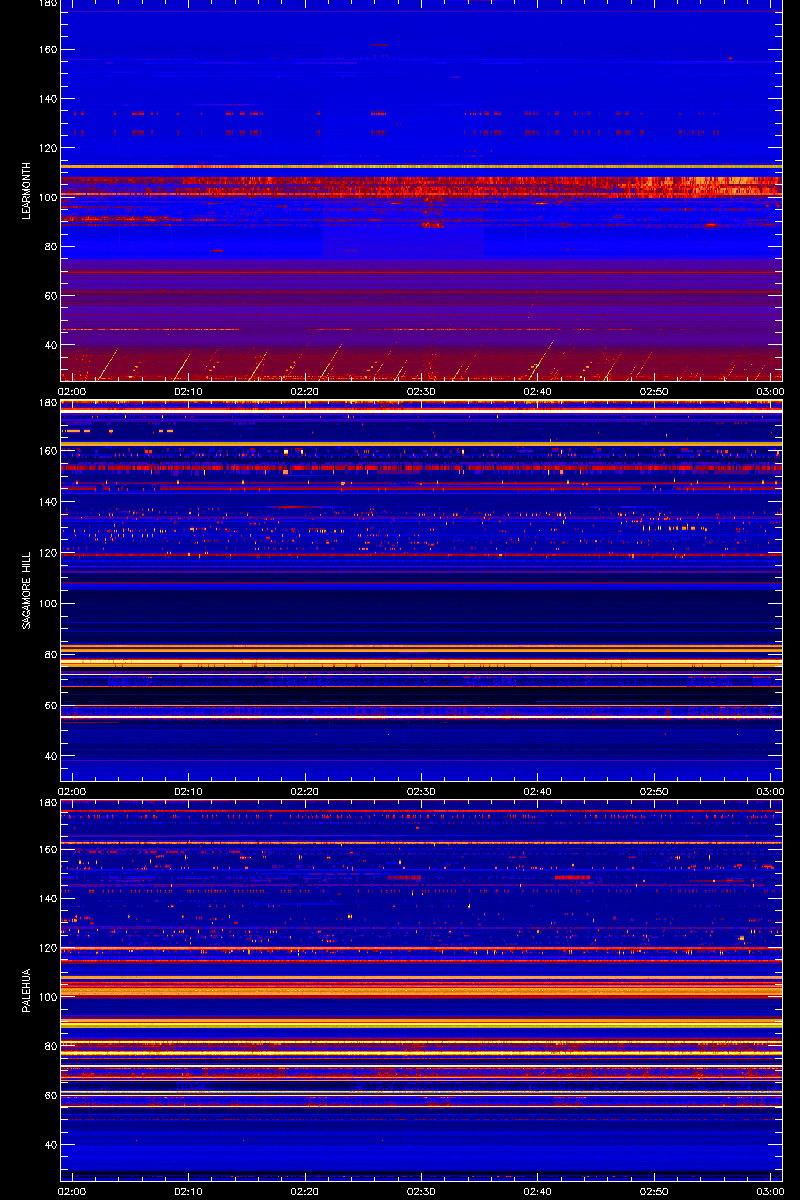Click the 100 frequency tick on Palehua axis
This screenshot has width=800, height=1200.
(47, 997)
